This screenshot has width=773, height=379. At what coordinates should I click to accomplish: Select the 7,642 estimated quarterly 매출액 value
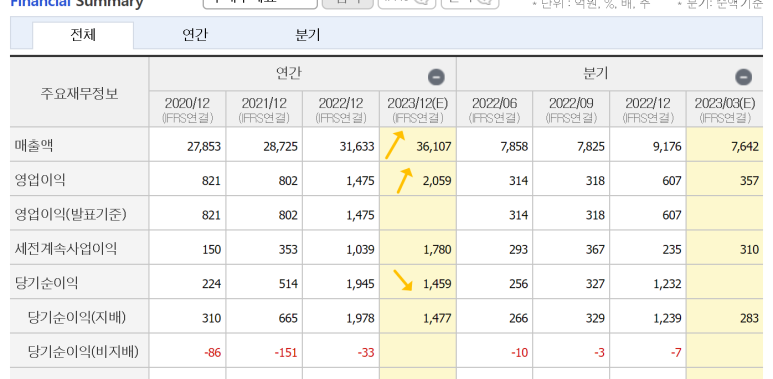click(x=744, y=146)
